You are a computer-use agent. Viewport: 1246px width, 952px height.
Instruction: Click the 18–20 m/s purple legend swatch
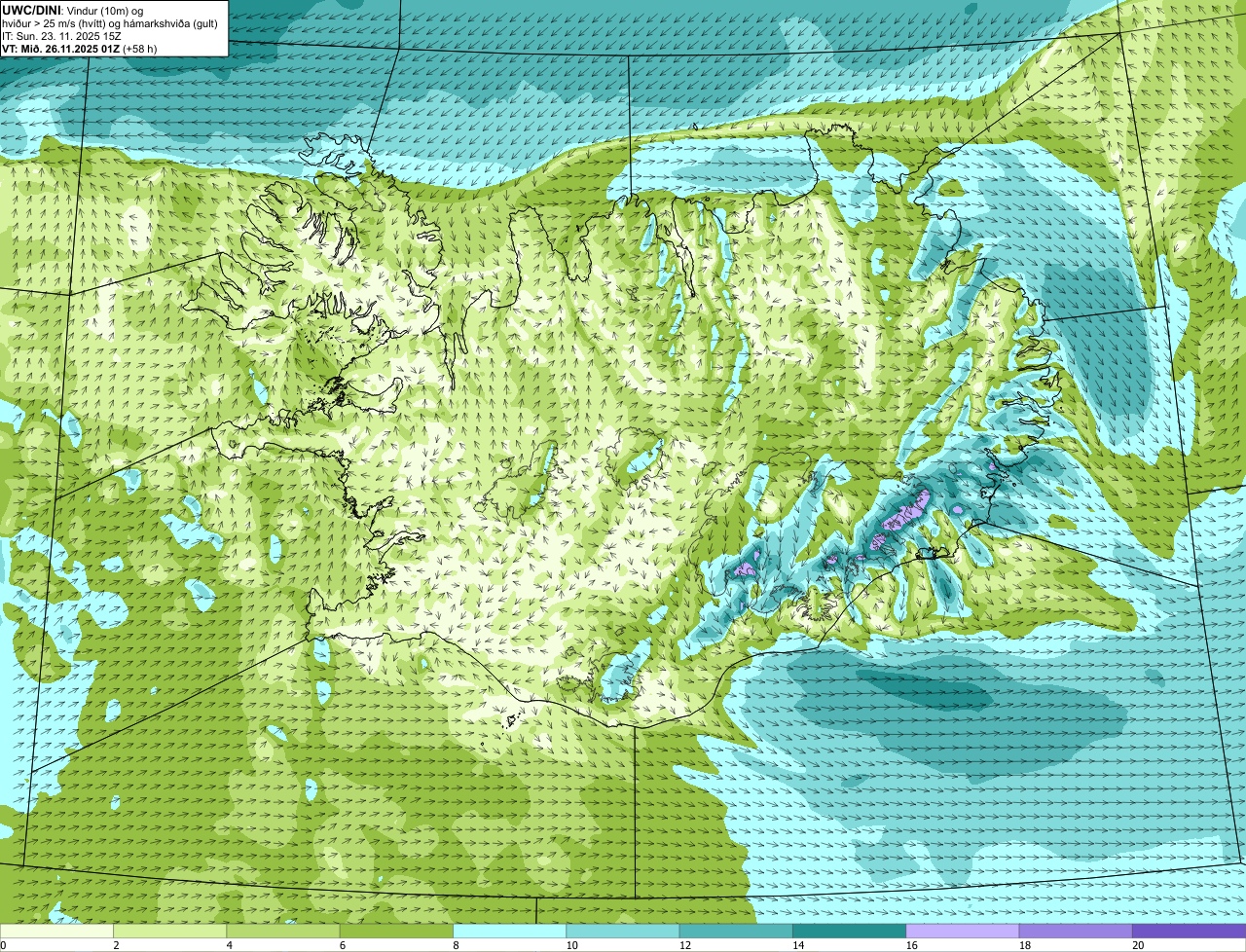(x=1076, y=932)
